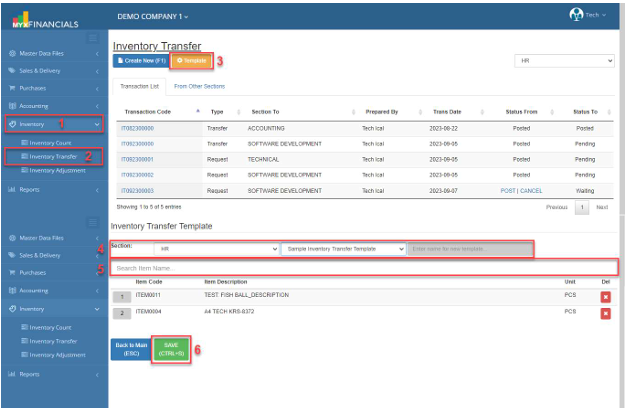Image resolution: width=626 pixels, height=408 pixels.
Task: Sort by Transaction Code column arrow
Action: 197,111
